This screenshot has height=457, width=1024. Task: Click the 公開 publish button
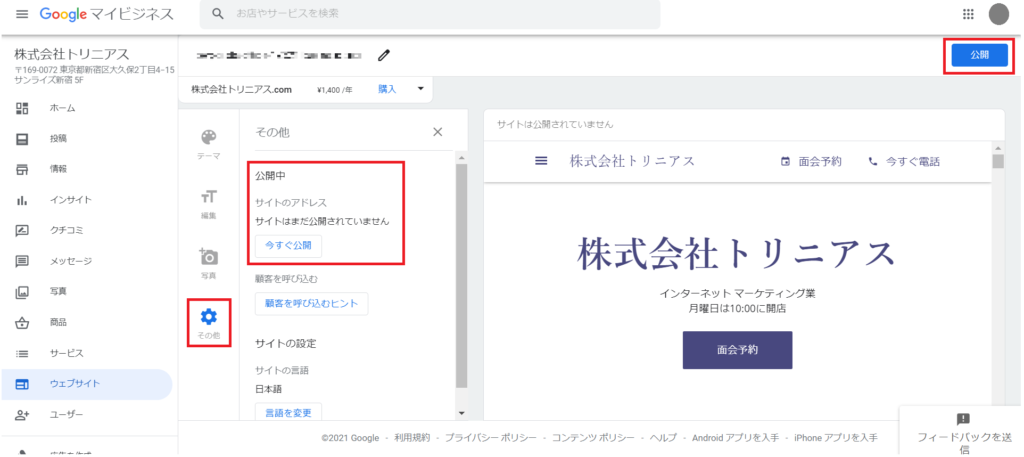[980, 55]
